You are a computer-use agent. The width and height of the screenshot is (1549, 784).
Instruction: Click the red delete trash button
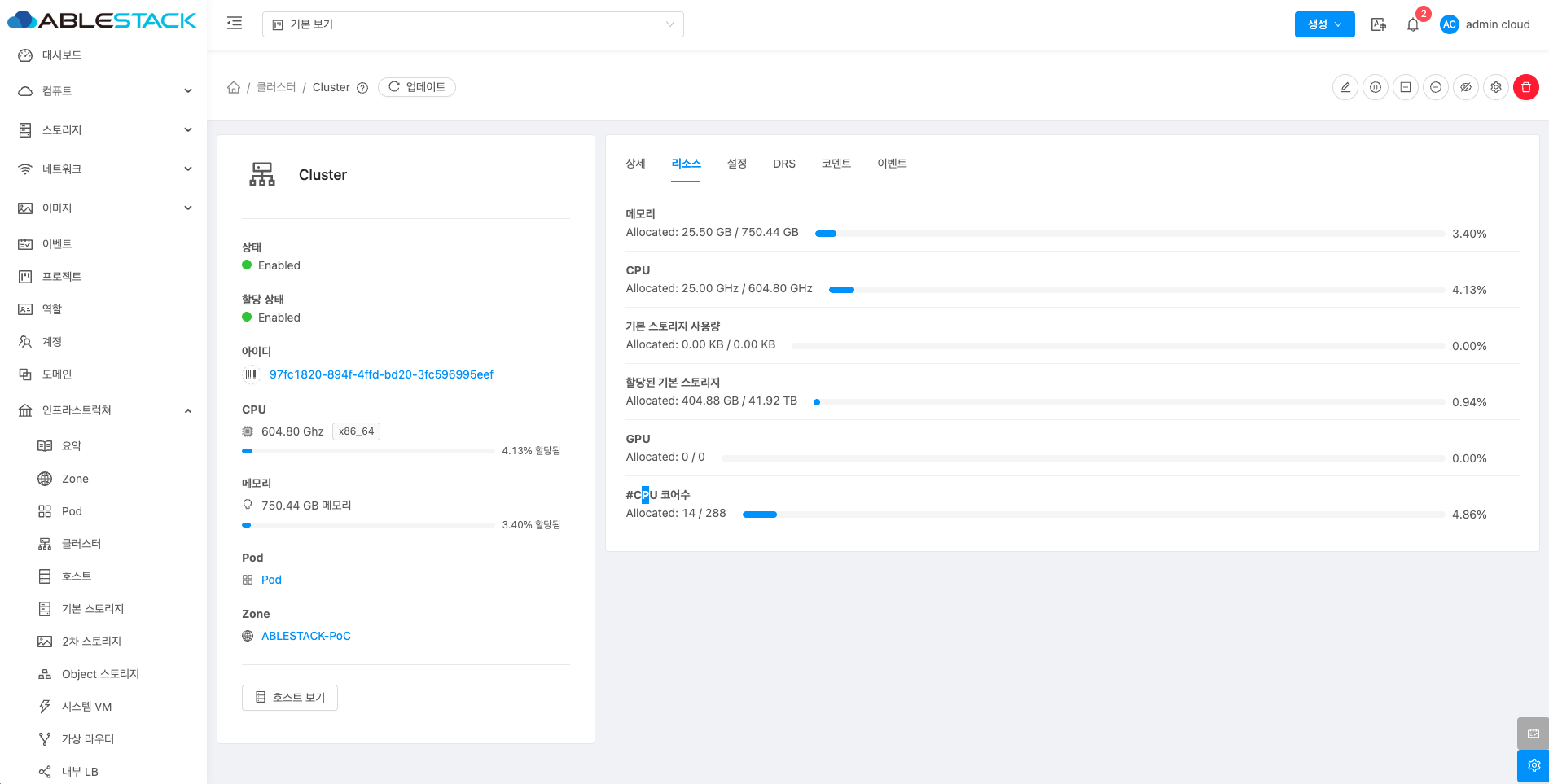(x=1525, y=87)
